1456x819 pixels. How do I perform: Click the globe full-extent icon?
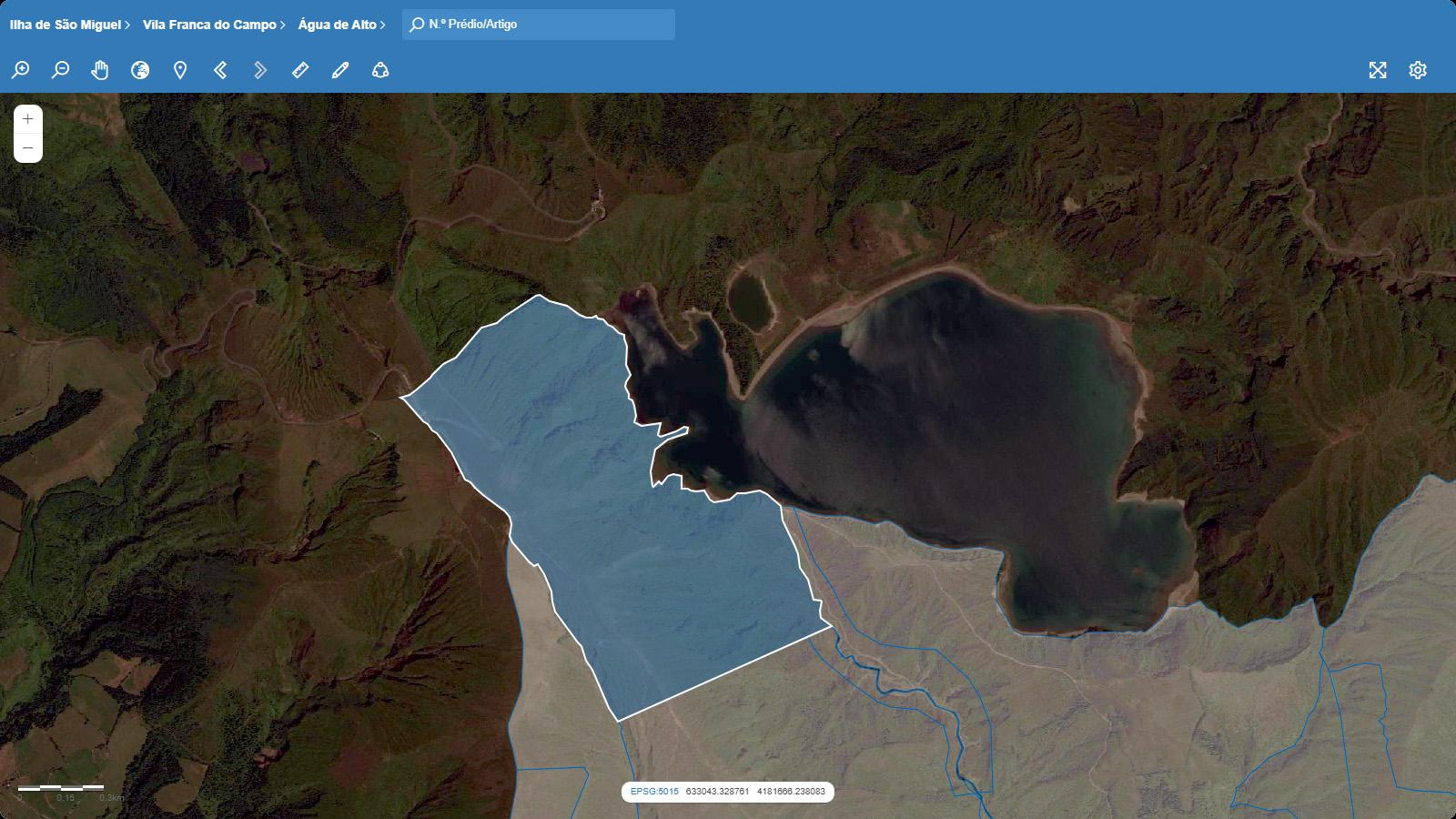(140, 70)
